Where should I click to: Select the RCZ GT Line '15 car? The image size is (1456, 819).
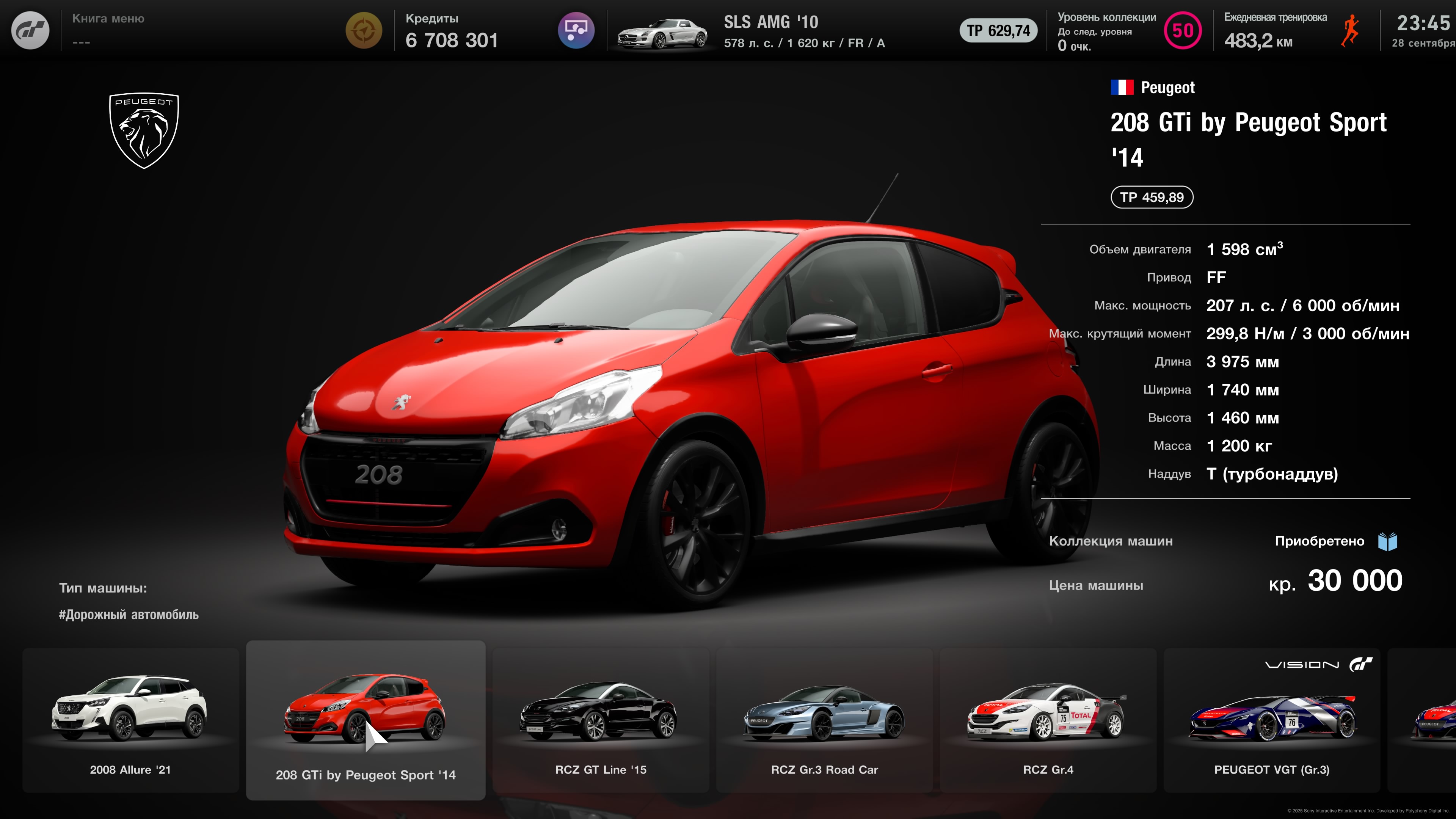click(600, 720)
